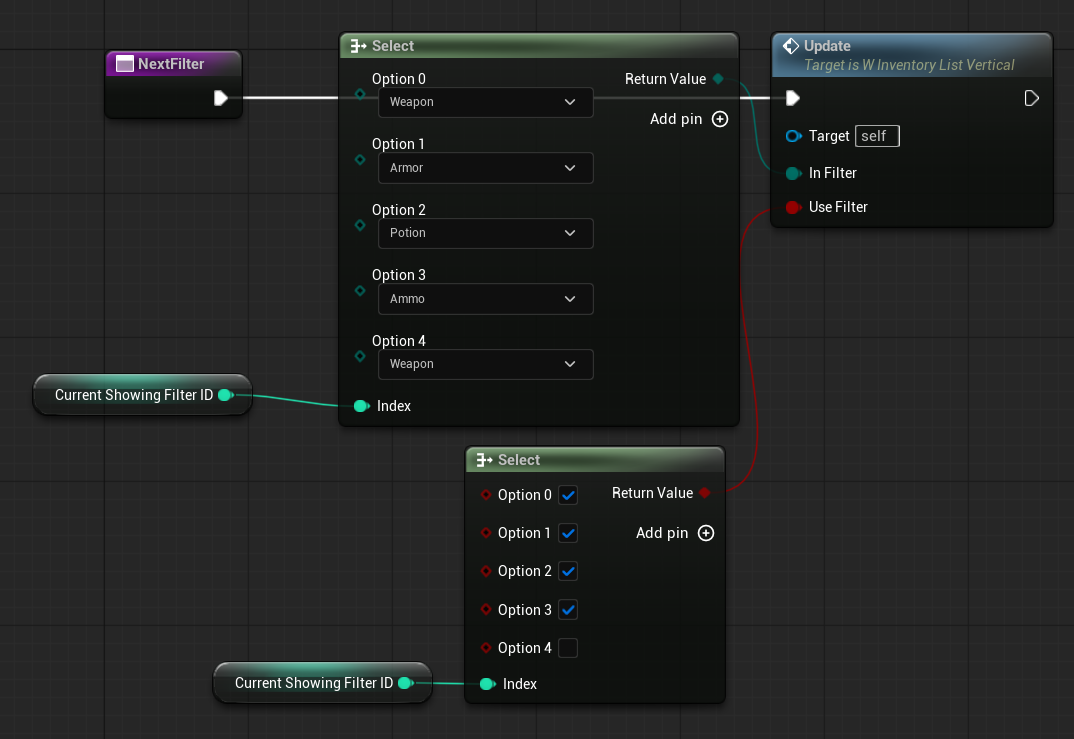Select the NextFilter event node title
This screenshot has width=1074, height=739.
(171, 64)
